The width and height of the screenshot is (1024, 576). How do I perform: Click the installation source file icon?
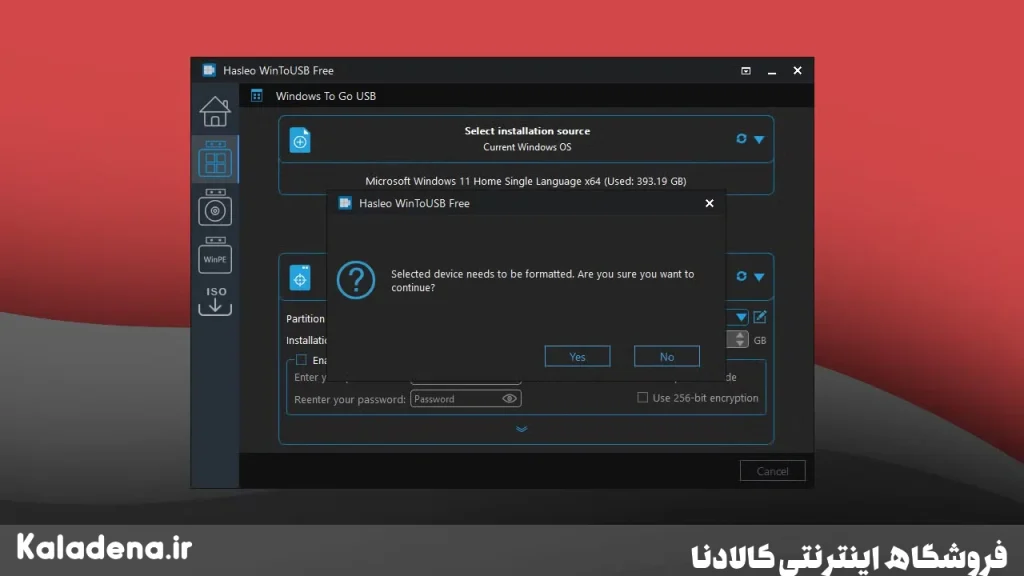(x=300, y=140)
